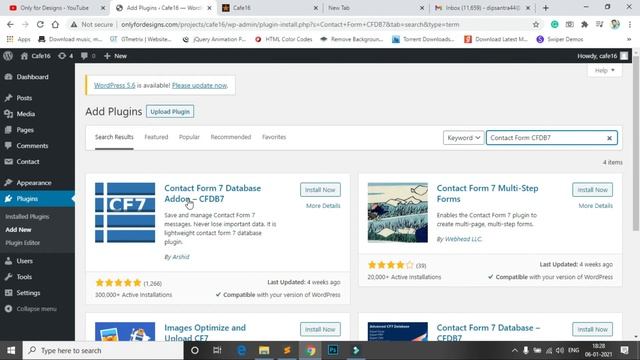Click the CF7 plugin thumbnail
Image resolution: width=640 pixels, height=360 pixels.
[125, 213]
